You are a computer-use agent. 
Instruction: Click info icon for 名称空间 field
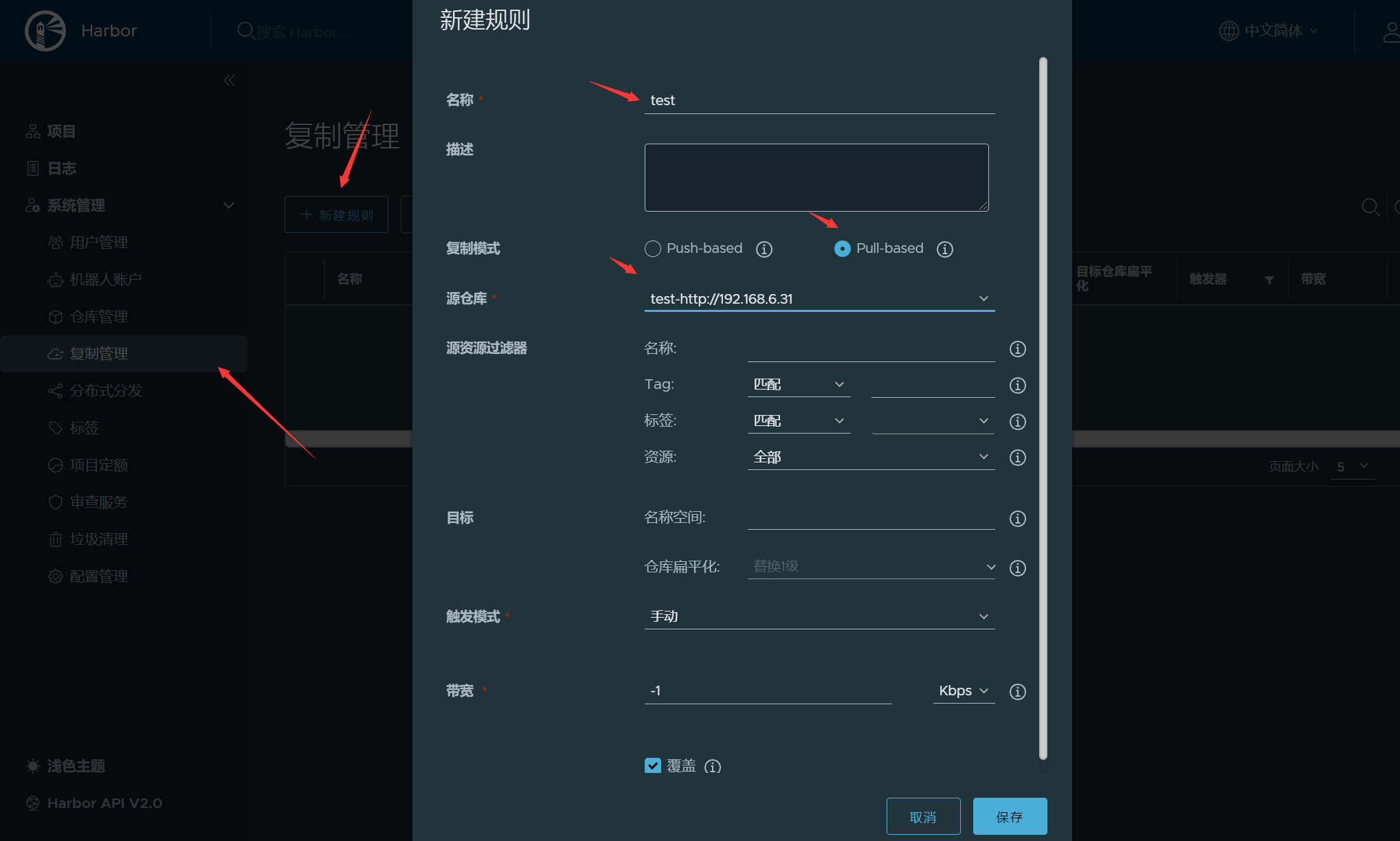(1017, 519)
